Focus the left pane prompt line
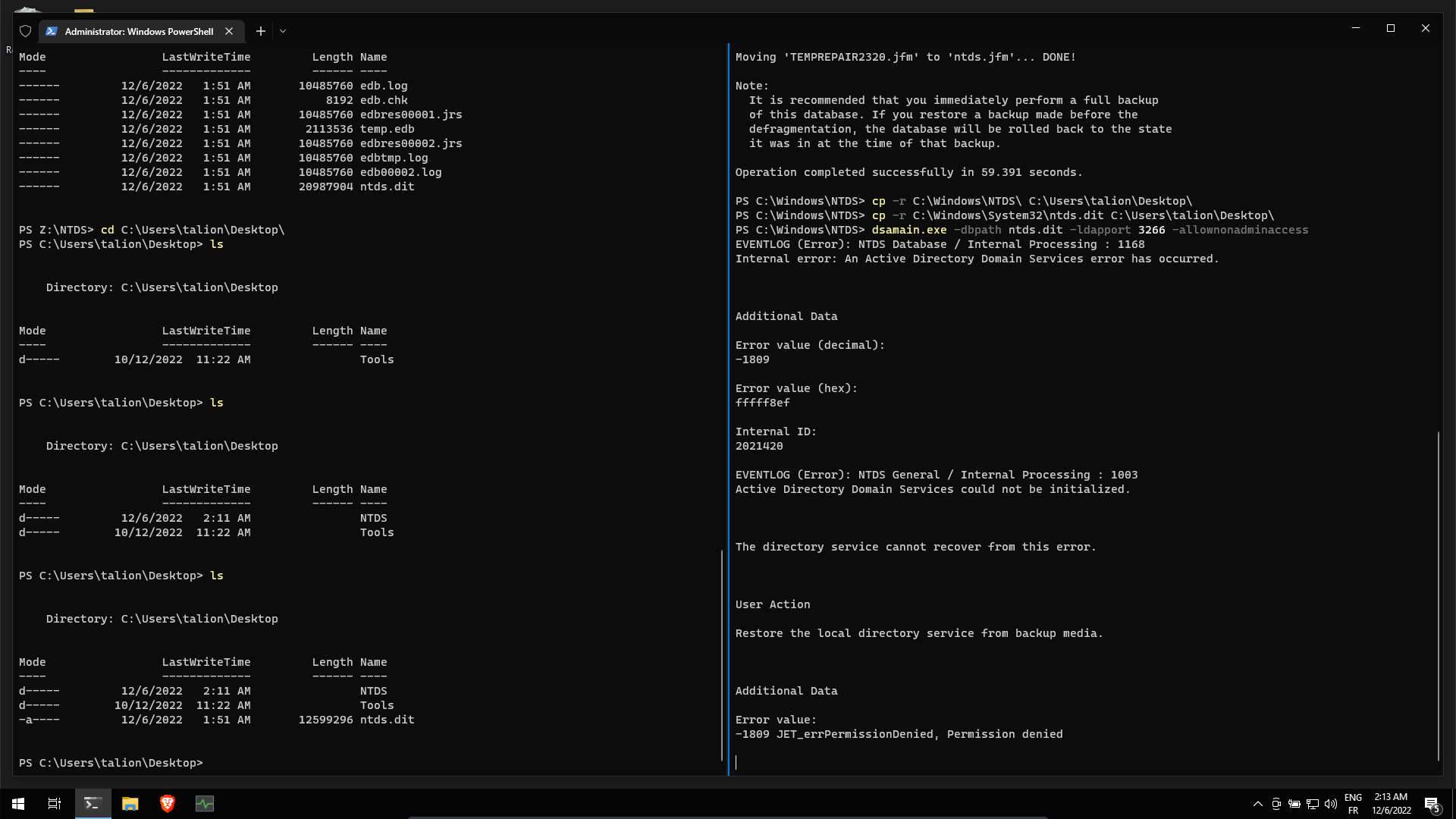The width and height of the screenshot is (1456, 819). [303, 763]
